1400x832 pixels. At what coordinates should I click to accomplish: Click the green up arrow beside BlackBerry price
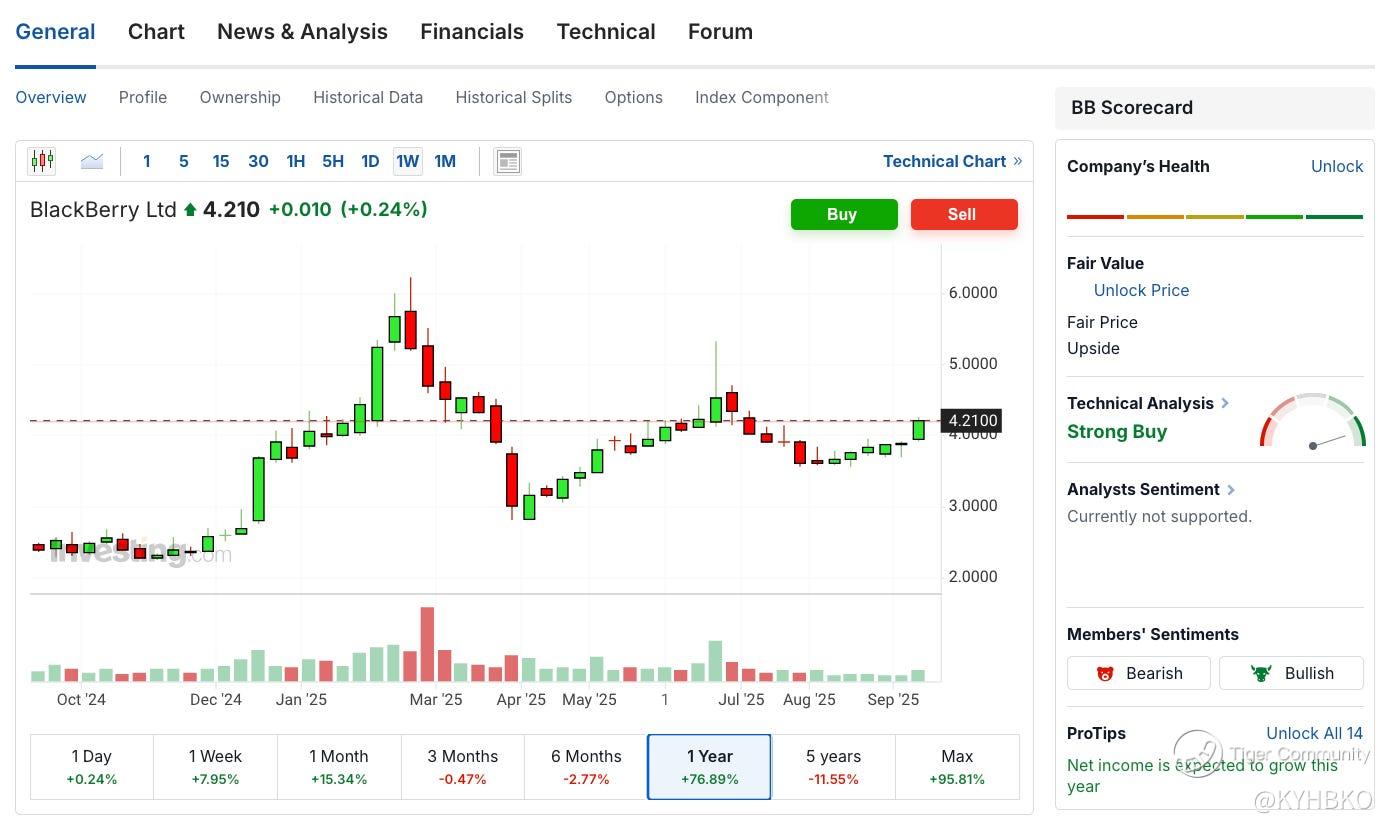point(190,210)
